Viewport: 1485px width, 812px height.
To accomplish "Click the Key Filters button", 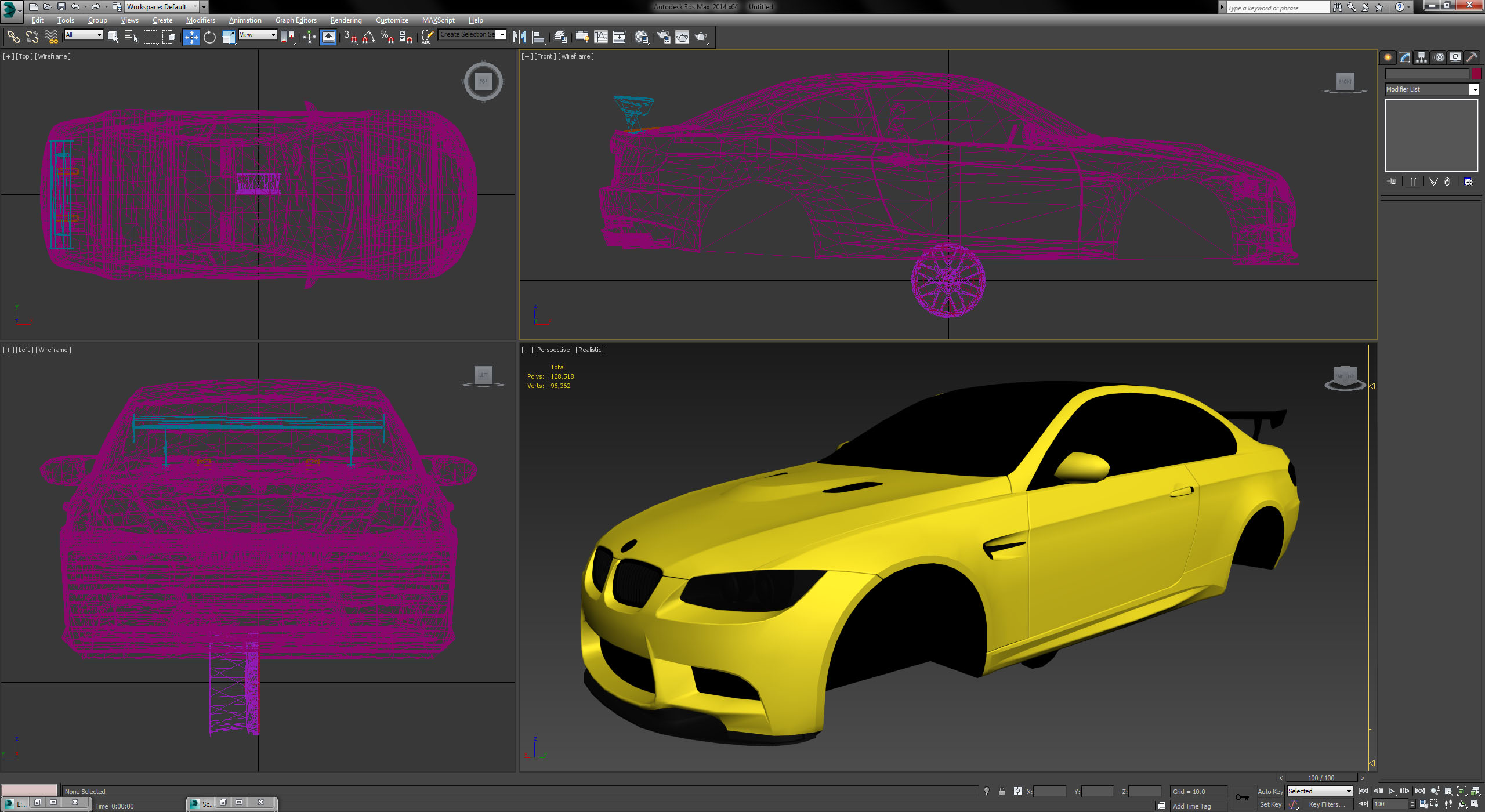I will pos(1326,804).
